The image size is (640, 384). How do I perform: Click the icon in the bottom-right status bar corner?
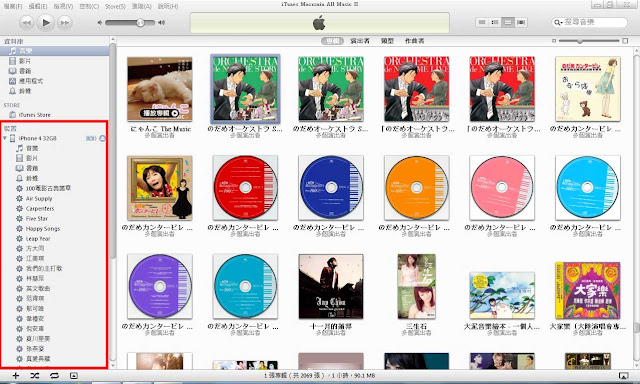(x=623, y=376)
